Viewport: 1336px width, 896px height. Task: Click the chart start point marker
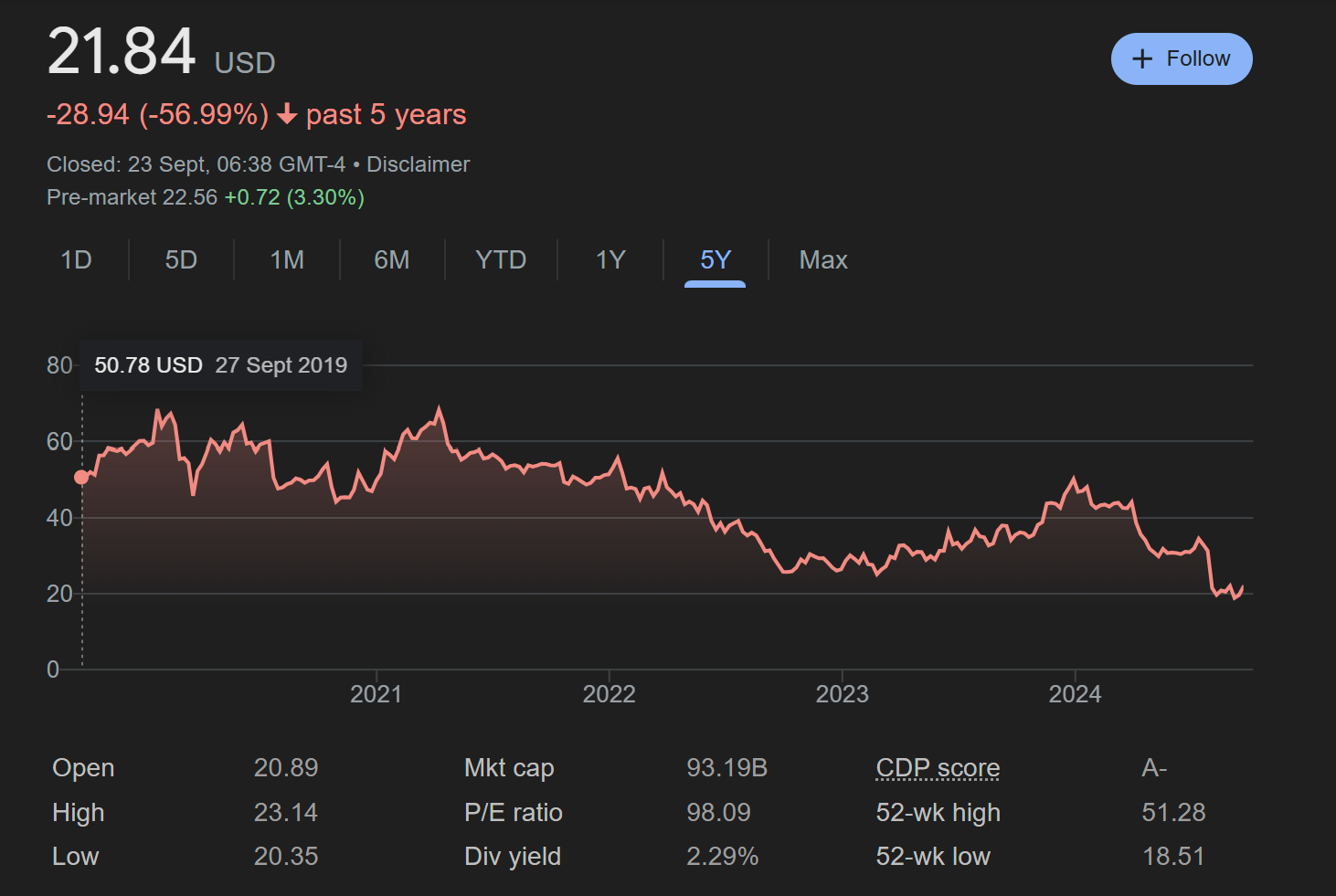coord(81,477)
